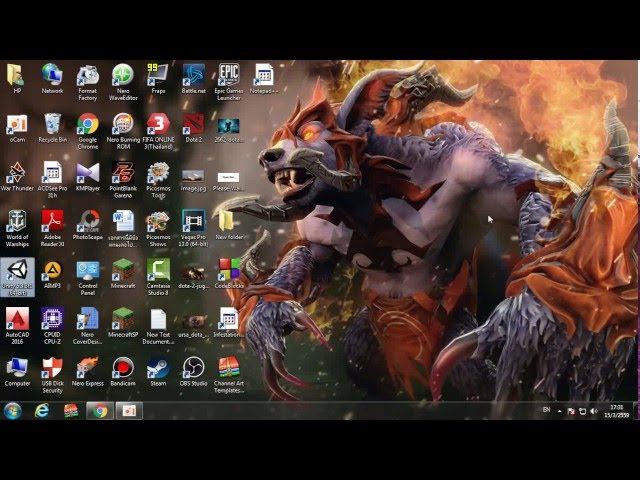Launch Internet Explorer from the taskbar
Screen dimensions: 640x480
(x=42, y=411)
